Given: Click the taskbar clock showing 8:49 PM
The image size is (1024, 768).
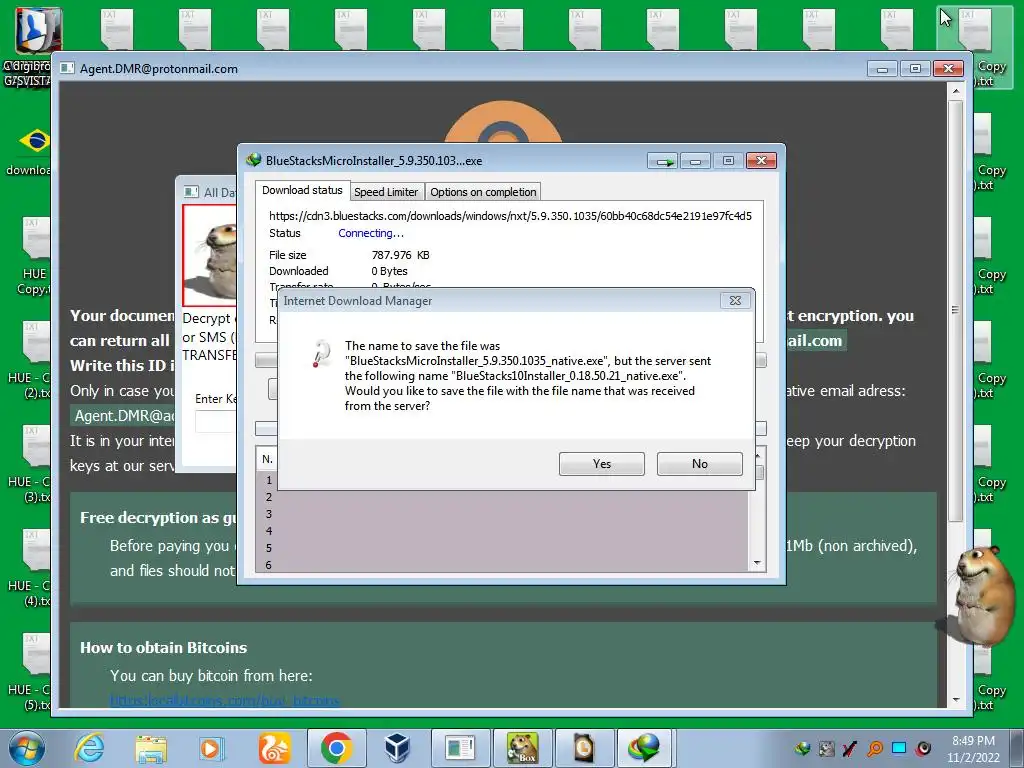Looking at the screenshot, I should pos(973,748).
